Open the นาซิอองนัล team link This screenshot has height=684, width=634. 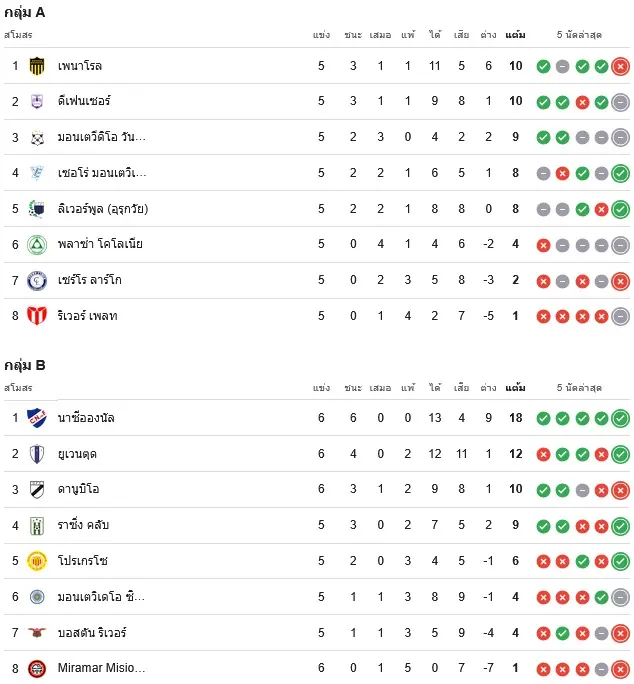(x=86, y=418)
